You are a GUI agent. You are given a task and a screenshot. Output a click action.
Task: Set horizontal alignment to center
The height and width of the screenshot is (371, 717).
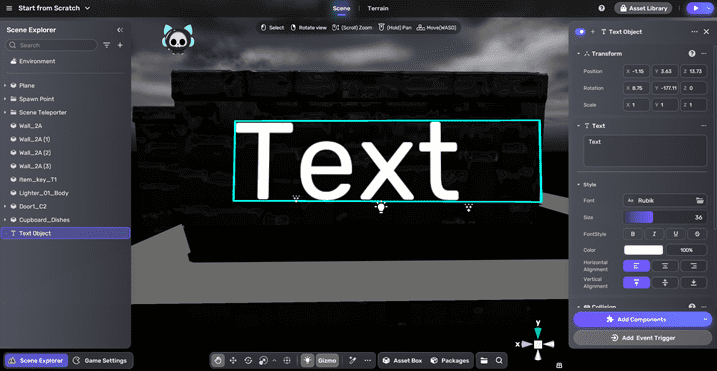[x=665, y=266]
